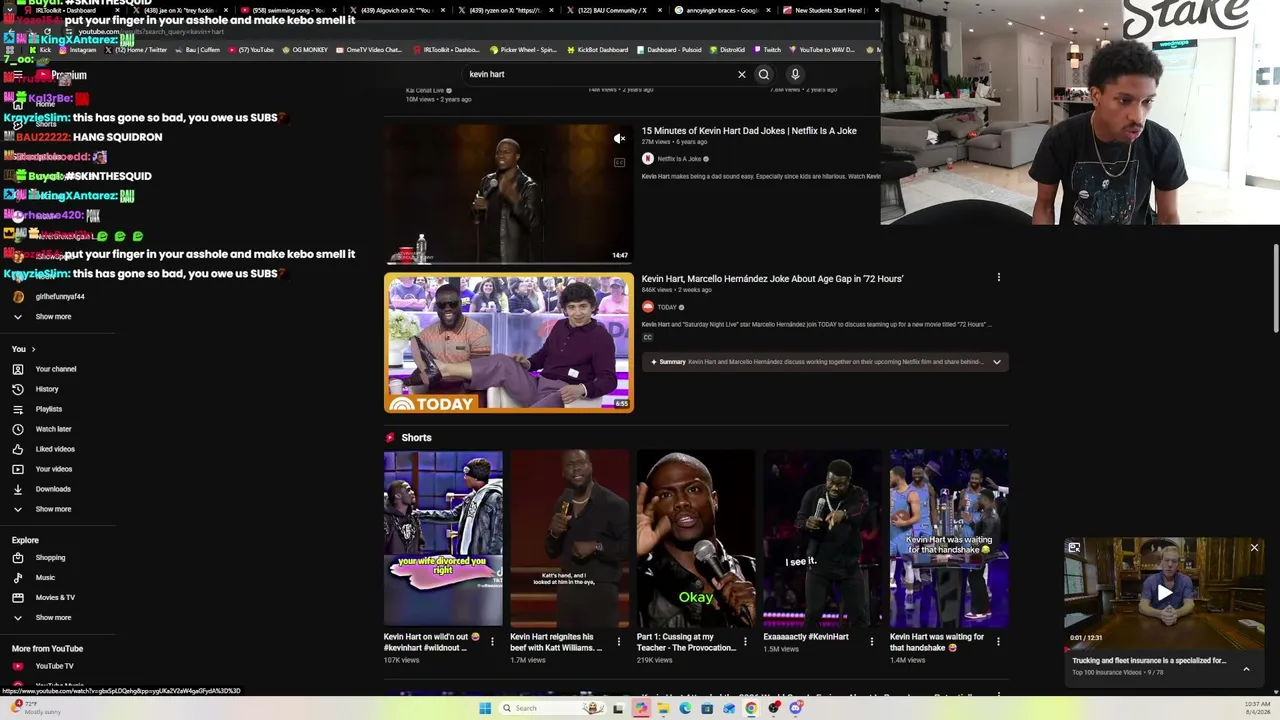Open YouTube TV from the sidebar
This screenshot has height=720, width=1280.
coord(54,666)
